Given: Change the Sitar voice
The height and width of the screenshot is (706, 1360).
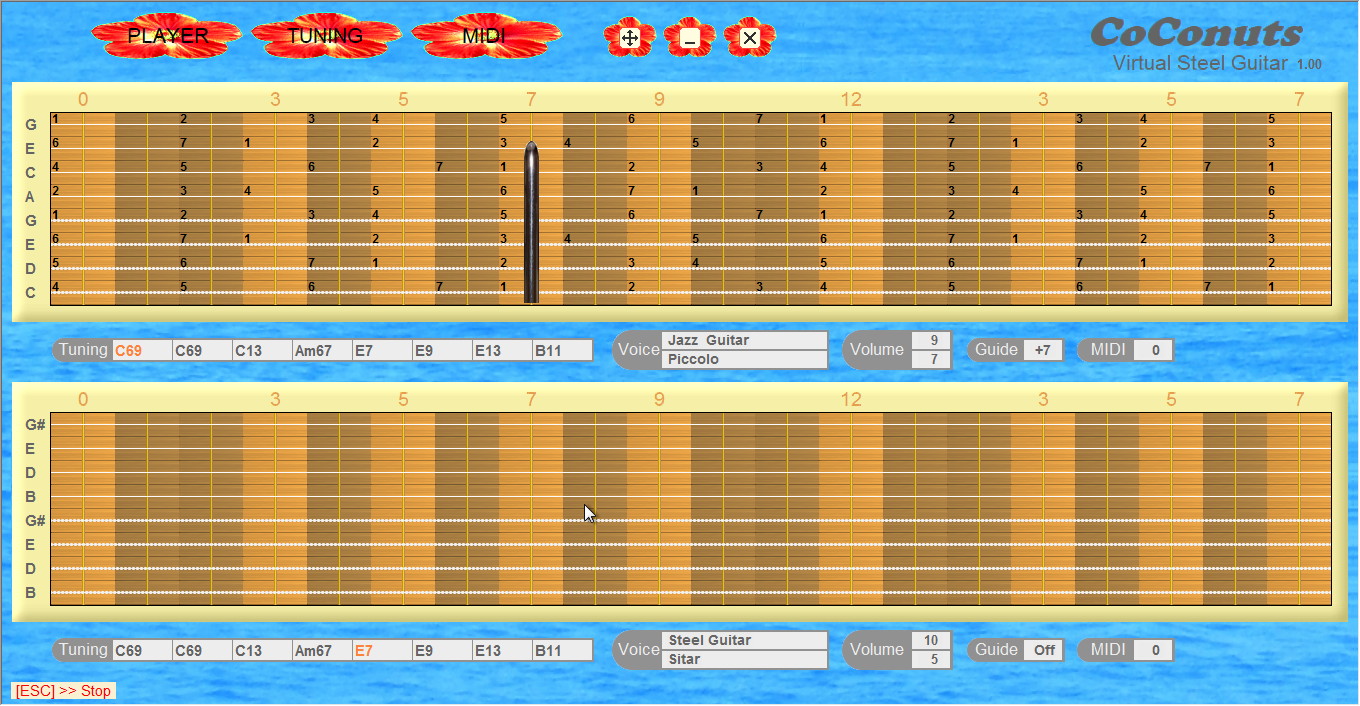Looking at the screenshot, I should pyautogui.click(x=744, y=659).
